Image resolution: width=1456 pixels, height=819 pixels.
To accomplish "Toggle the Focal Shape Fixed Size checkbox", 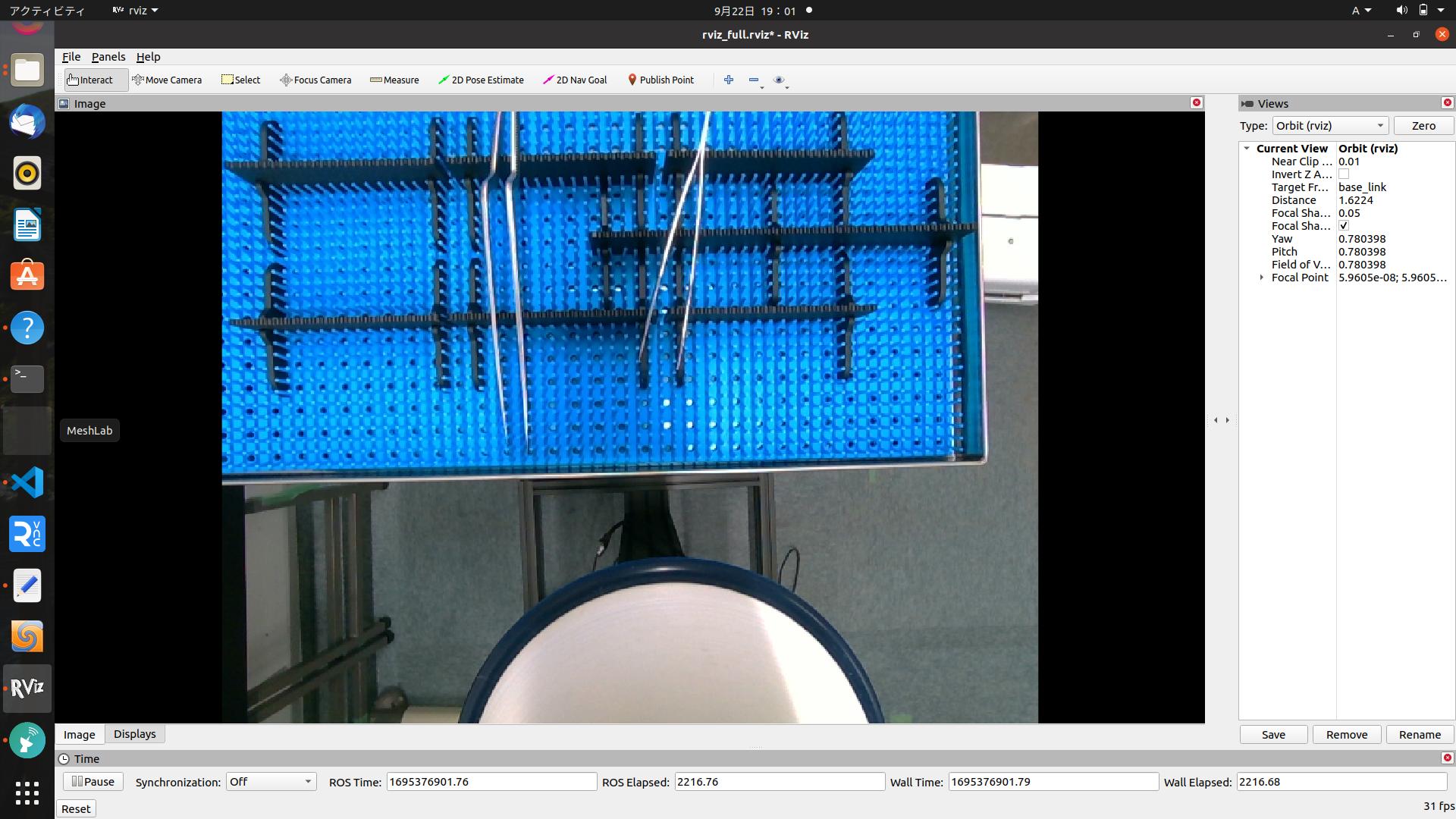I will [1344, 226].
